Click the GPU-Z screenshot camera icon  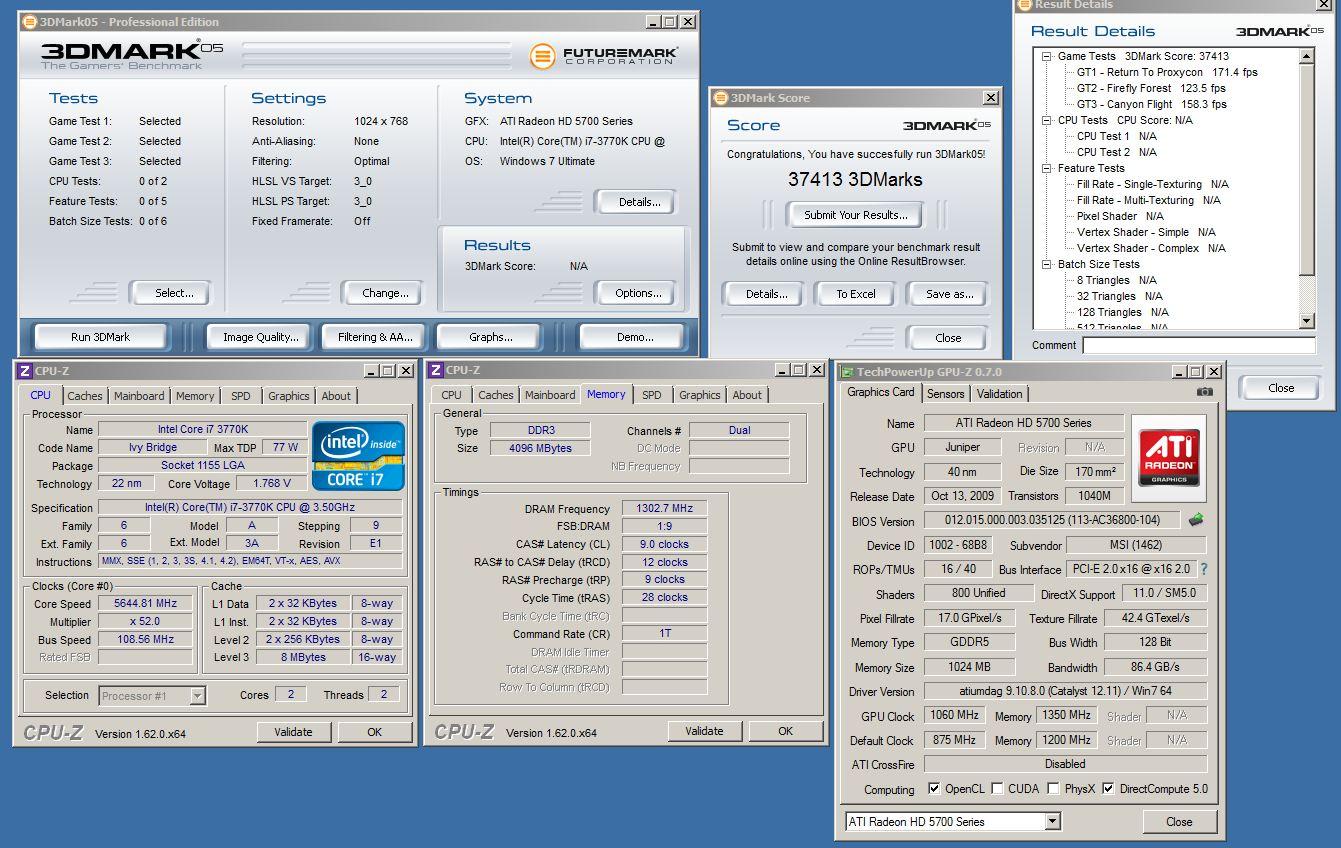[1205, 392]
